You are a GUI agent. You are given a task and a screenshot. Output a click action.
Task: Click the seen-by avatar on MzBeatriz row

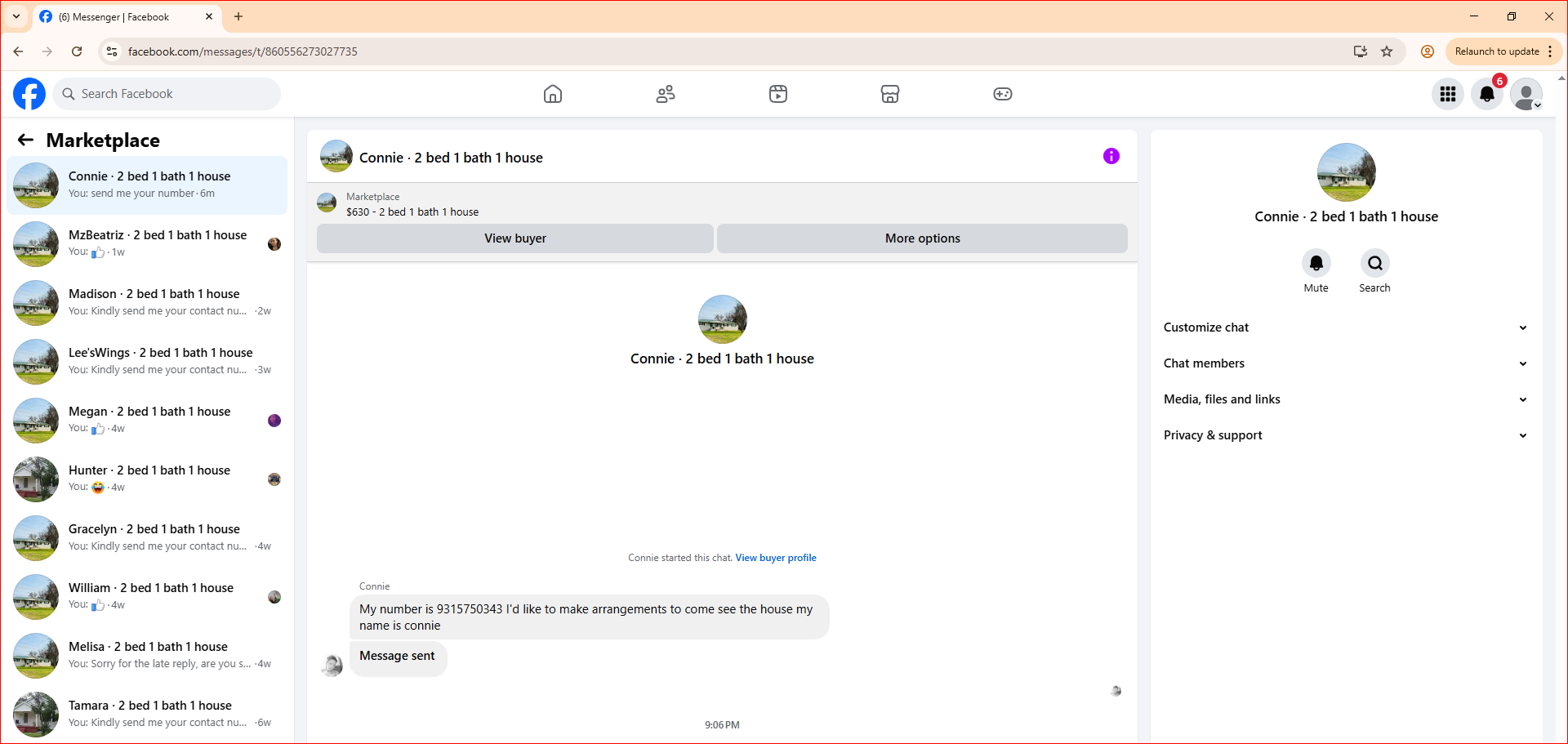[x=274, y=244]
